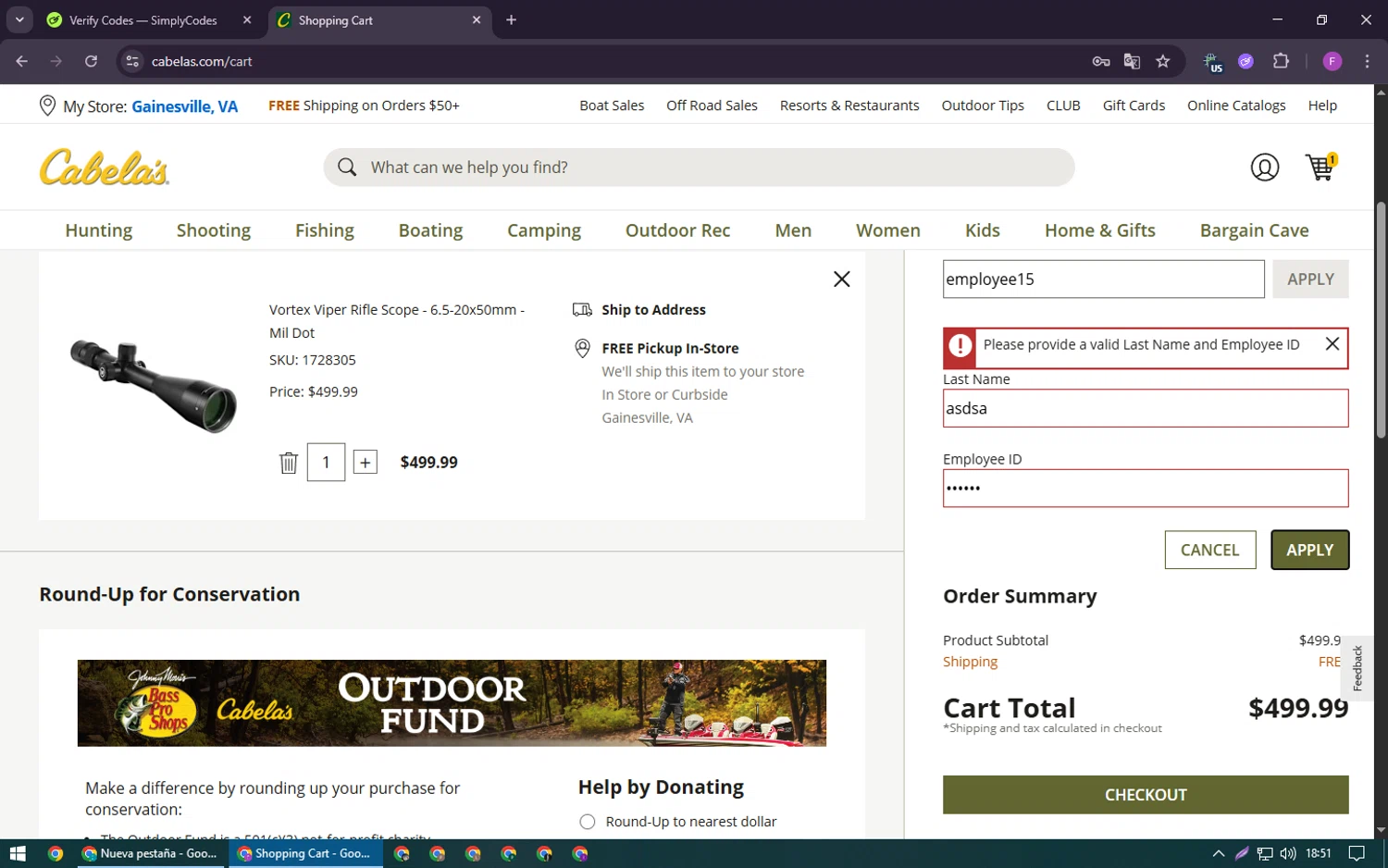Screen dimensions: 1388x868
Task: Close the Shopping Cart tab
Action: pyautogui.click(x=477, y=19)
